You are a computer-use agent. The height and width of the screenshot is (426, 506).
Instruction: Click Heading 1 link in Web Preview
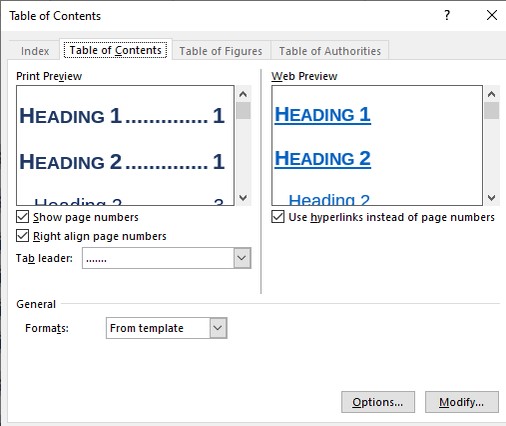tap(323, 115)
